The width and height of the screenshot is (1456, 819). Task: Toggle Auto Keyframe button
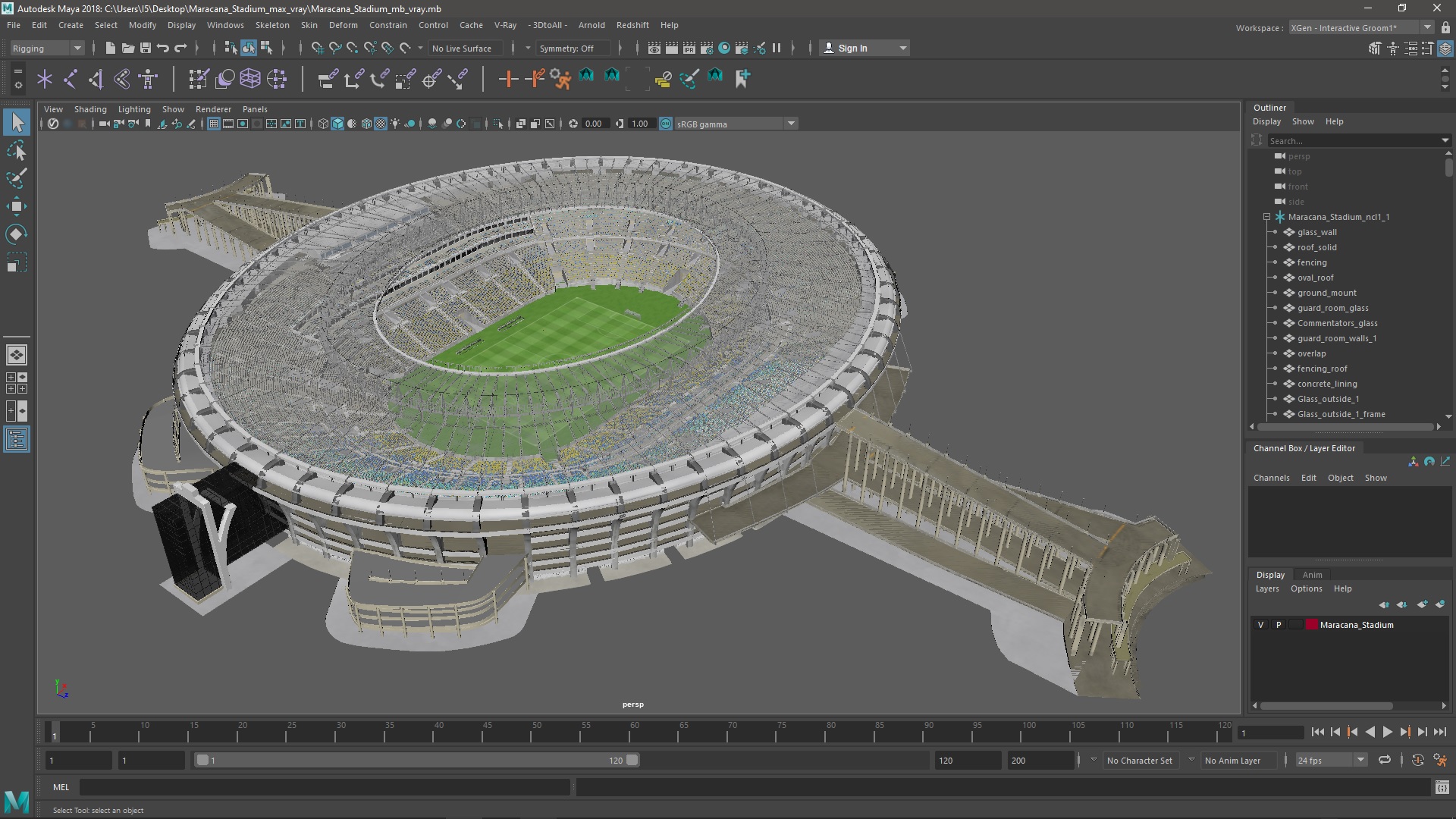pos(1418,760)
